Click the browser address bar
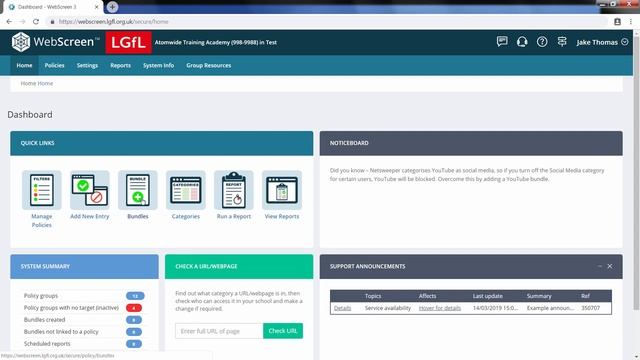 tap(327, 22)
